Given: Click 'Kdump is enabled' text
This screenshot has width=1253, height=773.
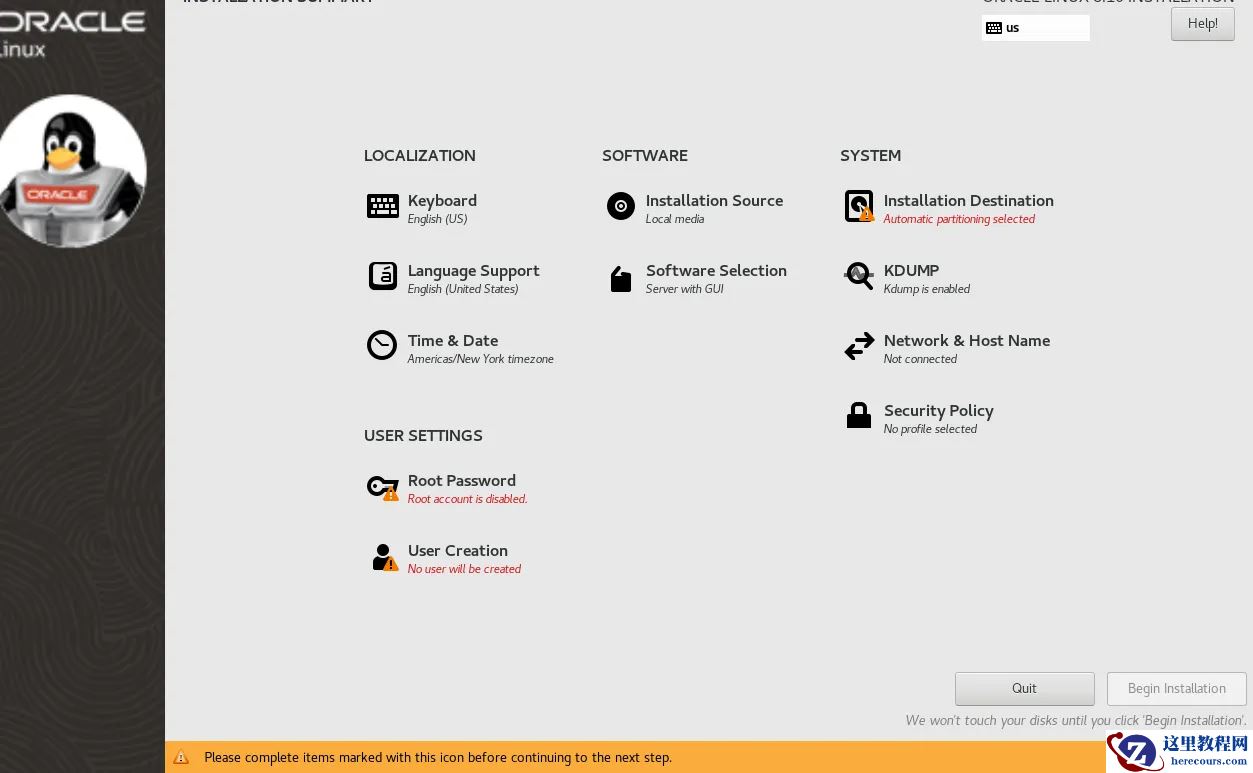Looking at the screenshot, I should point(927,289).
